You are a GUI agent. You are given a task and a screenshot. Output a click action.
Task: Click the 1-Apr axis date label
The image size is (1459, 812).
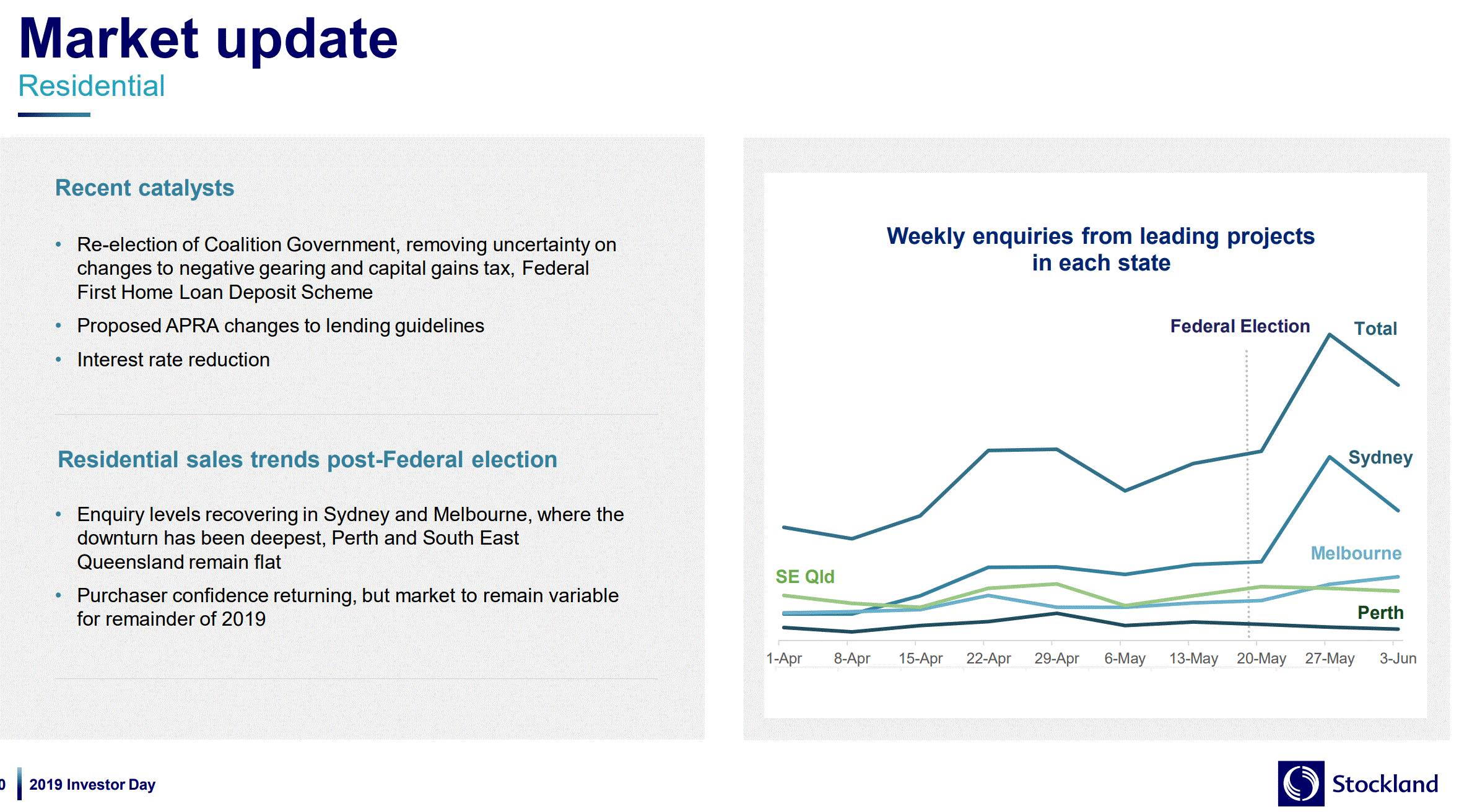784,659
